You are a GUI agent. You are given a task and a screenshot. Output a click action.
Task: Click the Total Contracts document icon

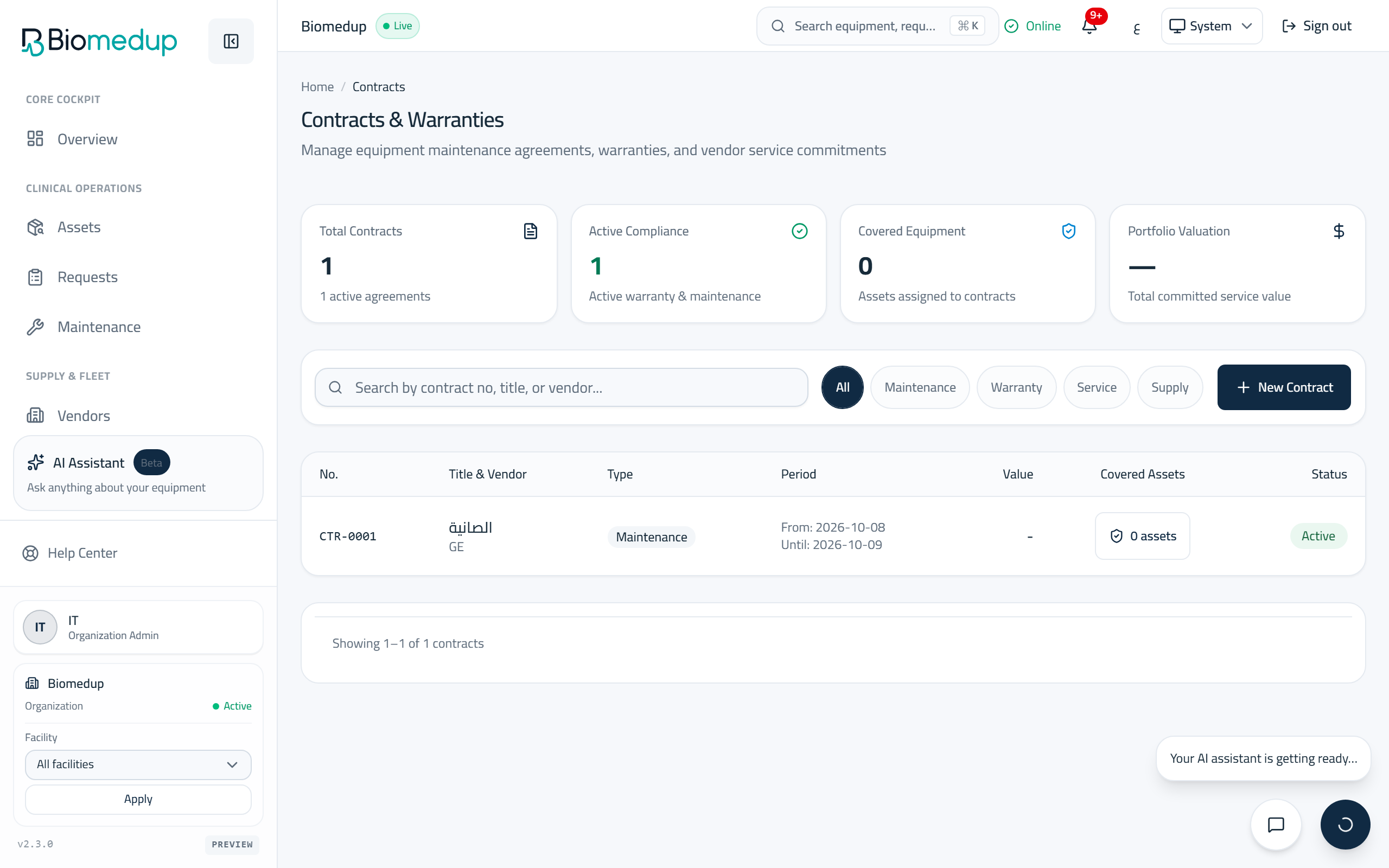[530, 231]
